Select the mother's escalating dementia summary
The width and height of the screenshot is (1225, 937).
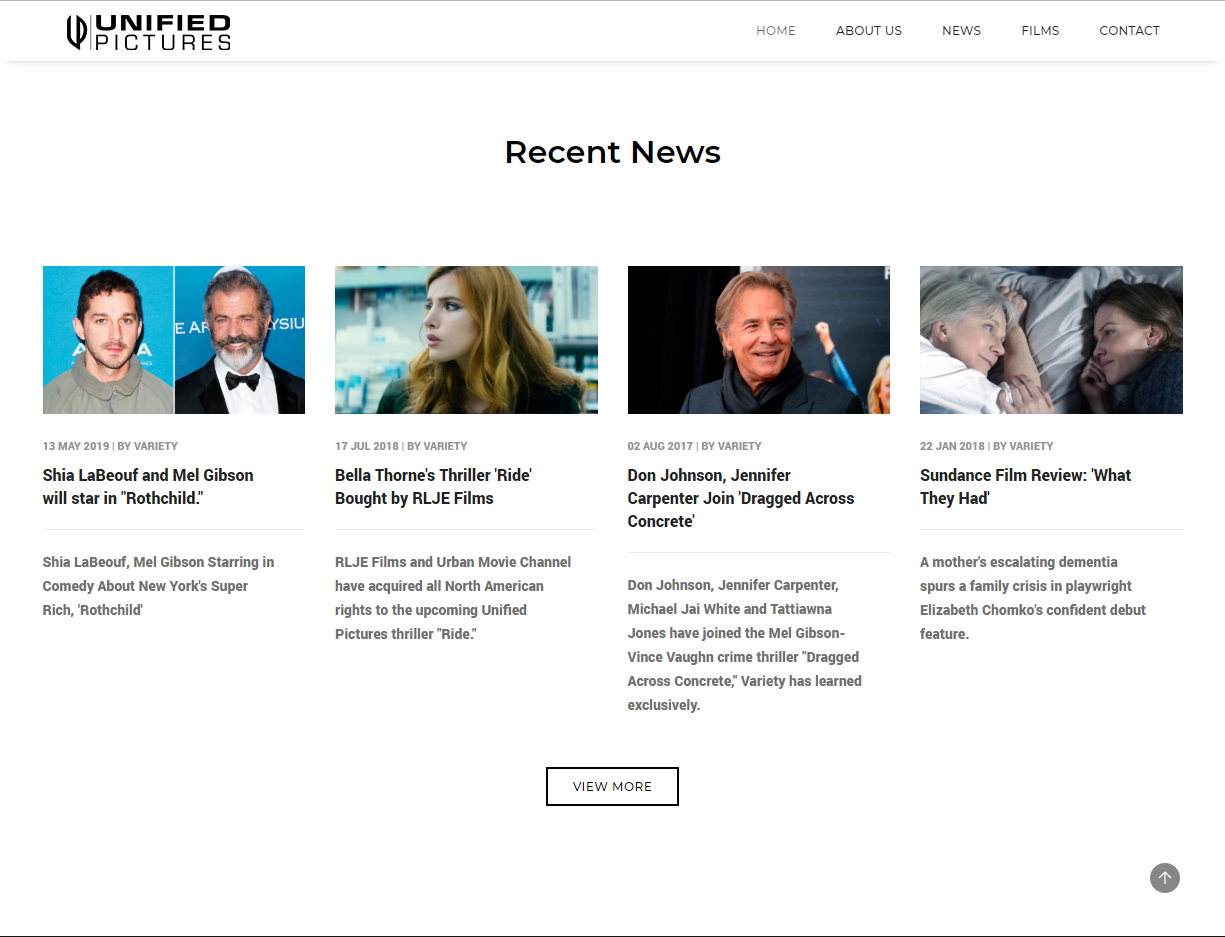1032,598
